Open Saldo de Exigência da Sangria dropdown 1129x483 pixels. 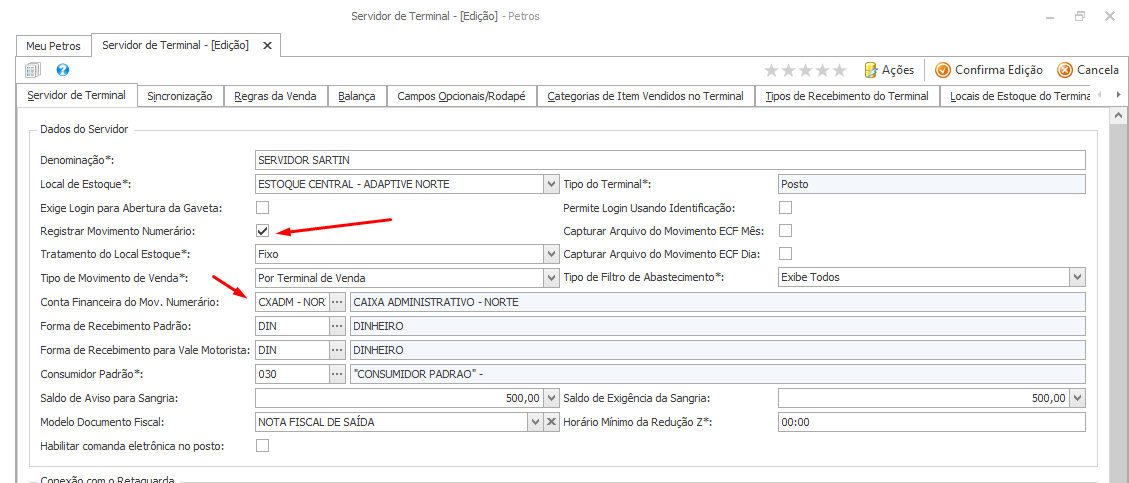[x=1077, y=398]
